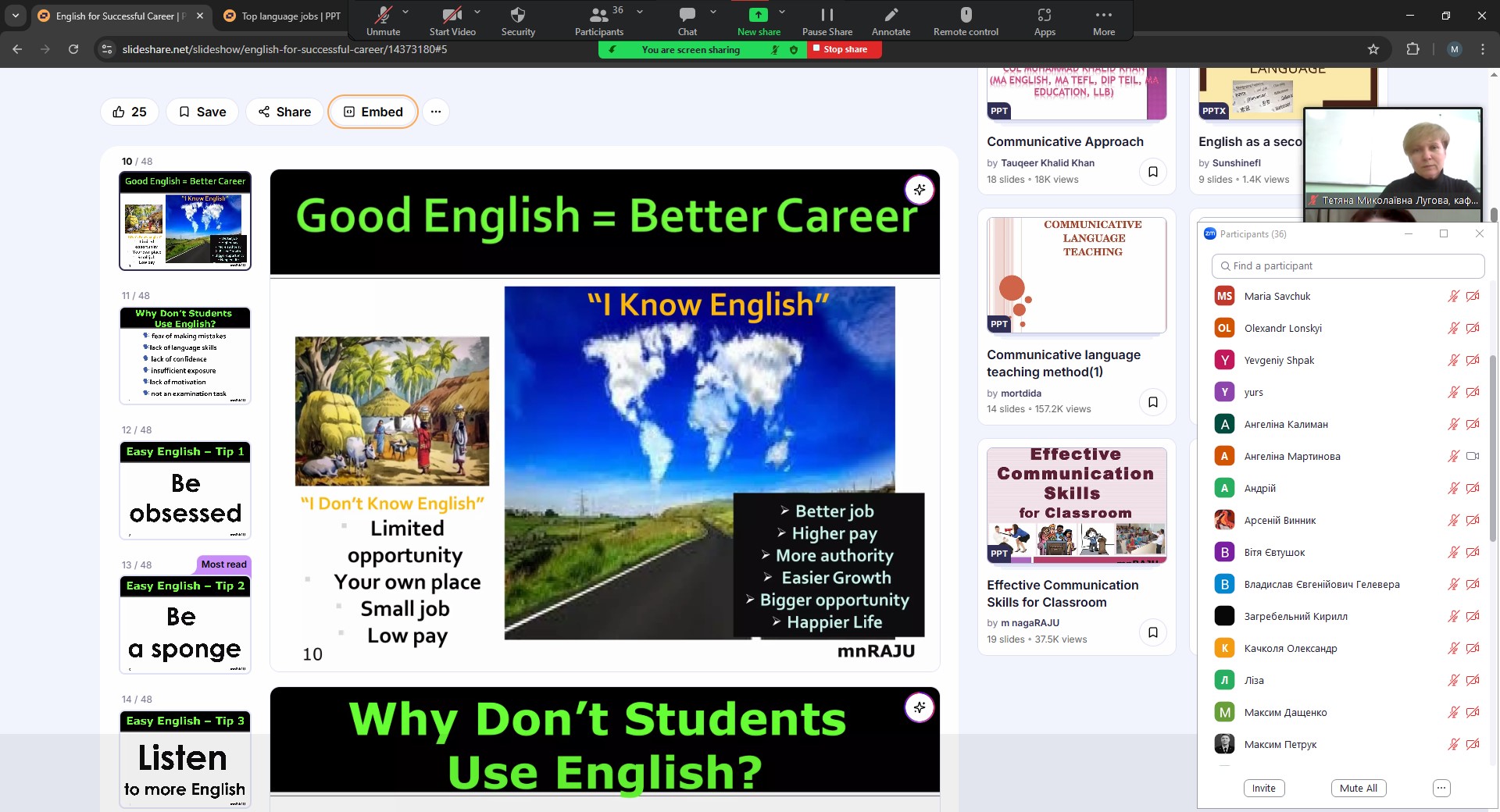
Task: Click the Annotate pencil icon
Action: pyautogui.click(x=891, y=16)
